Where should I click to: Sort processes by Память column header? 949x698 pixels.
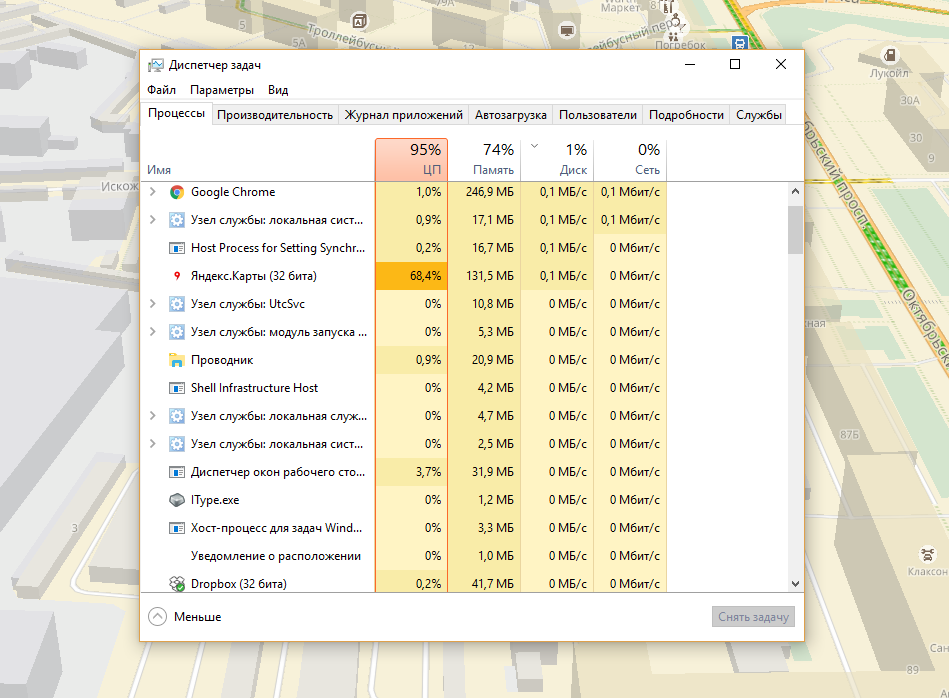pos(484,160)
